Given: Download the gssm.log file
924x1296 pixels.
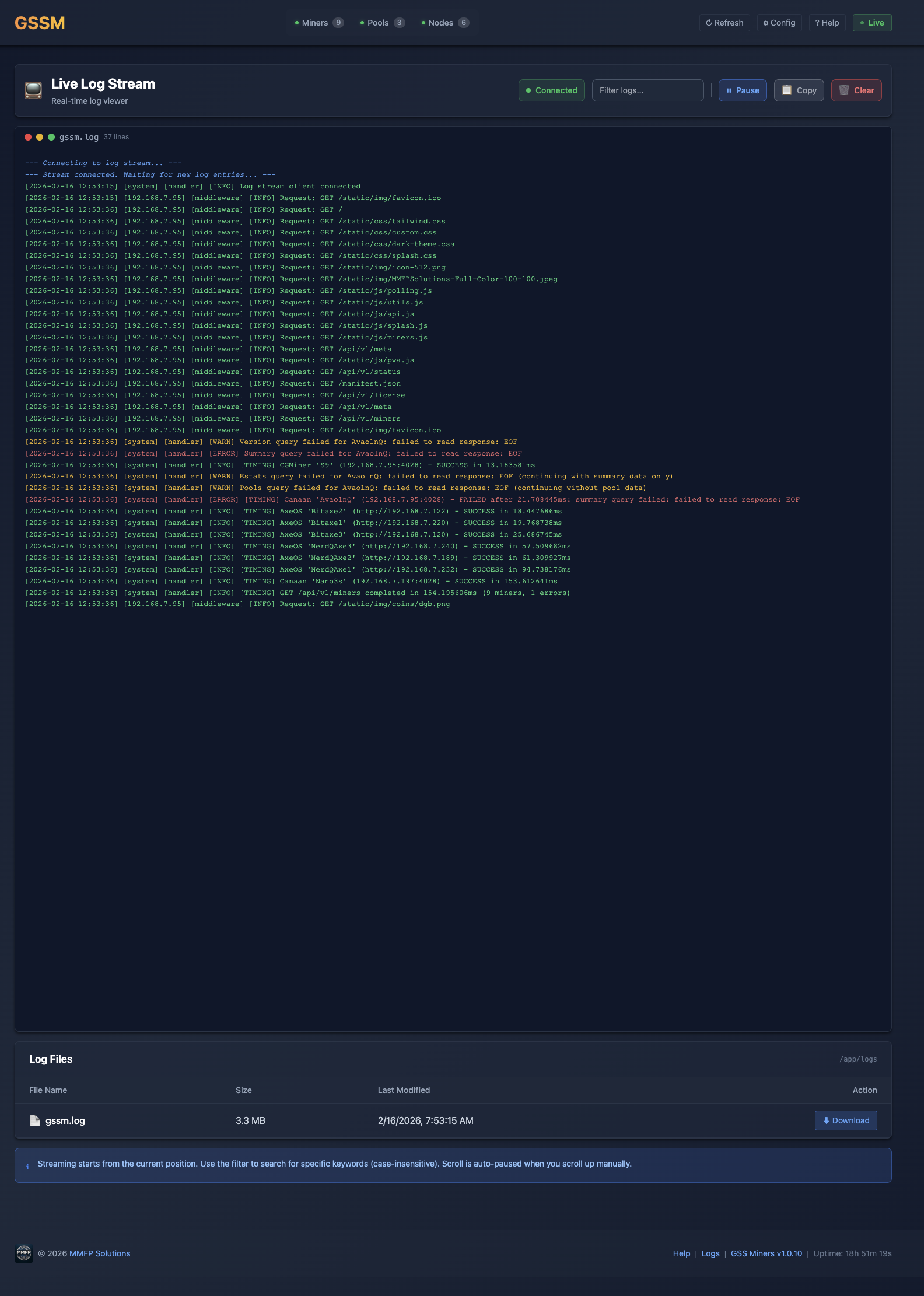Looking at the screenshot, I should tap(846, 1120).
